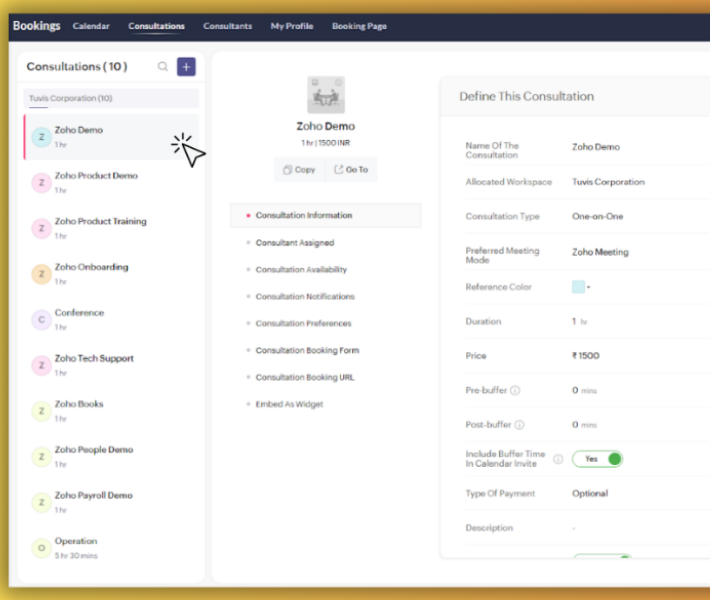Click the Go To button
This screenshot has width=710, height=600.
point(351,170)
